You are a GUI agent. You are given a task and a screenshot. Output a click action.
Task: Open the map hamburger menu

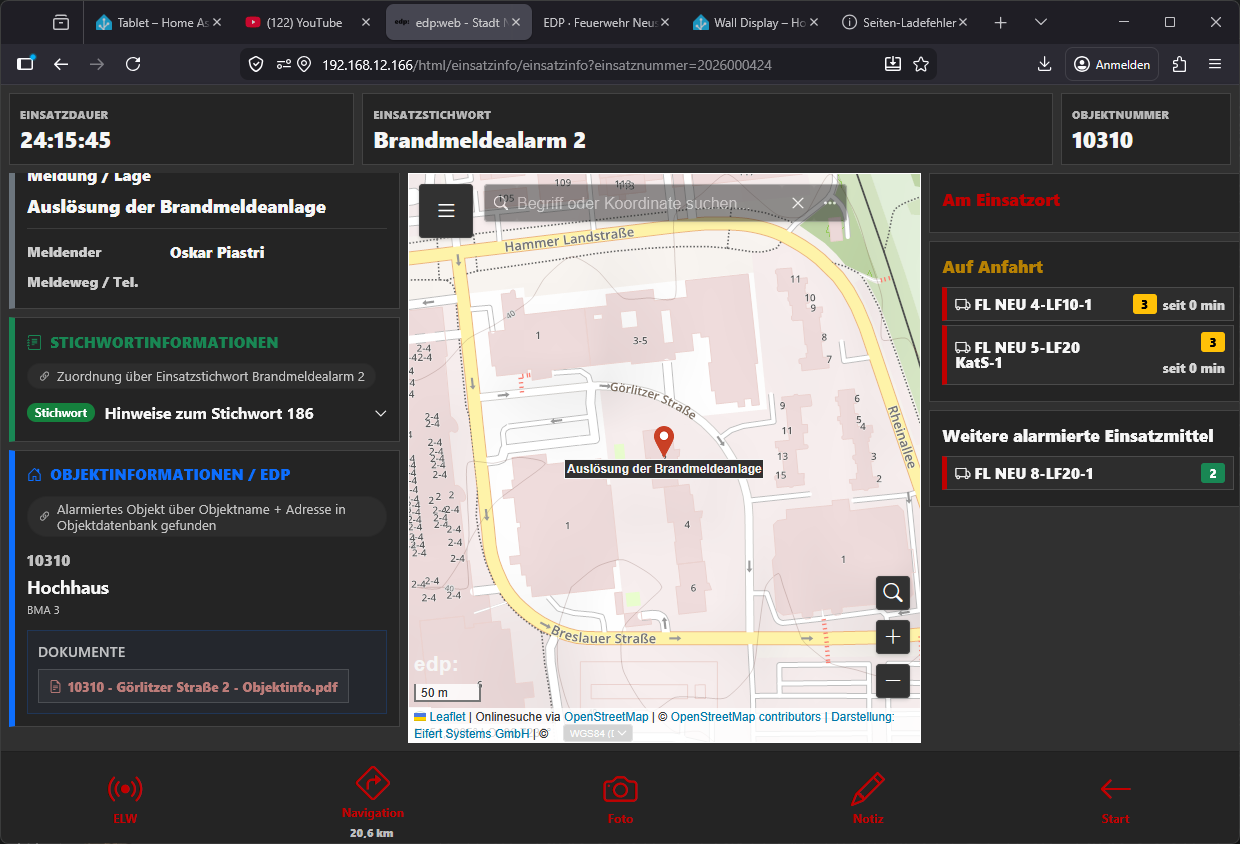[446, 210]
